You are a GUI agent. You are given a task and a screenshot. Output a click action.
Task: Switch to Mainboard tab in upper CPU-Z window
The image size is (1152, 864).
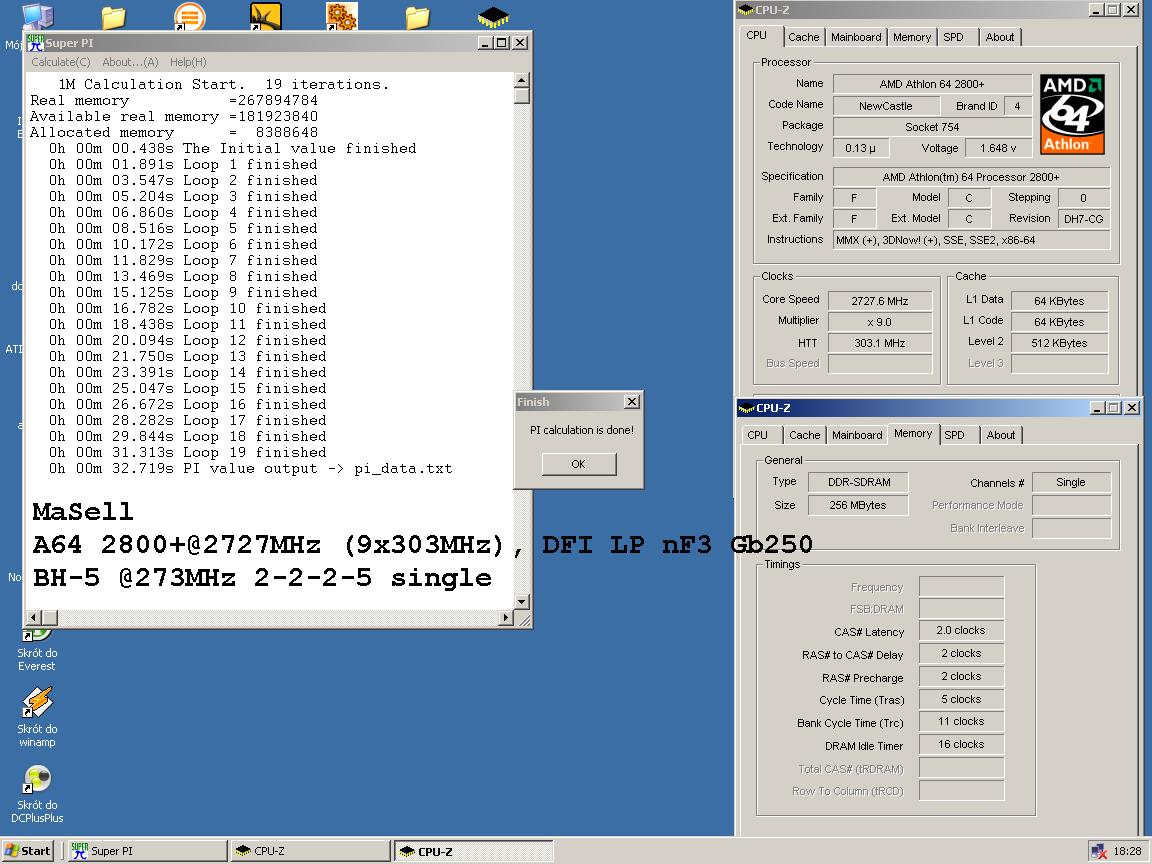856,37
